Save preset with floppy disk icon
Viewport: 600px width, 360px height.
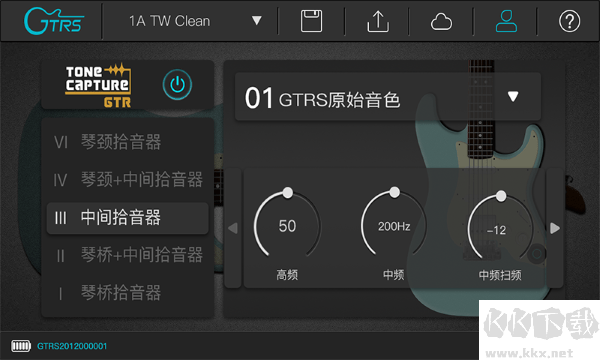311,21
